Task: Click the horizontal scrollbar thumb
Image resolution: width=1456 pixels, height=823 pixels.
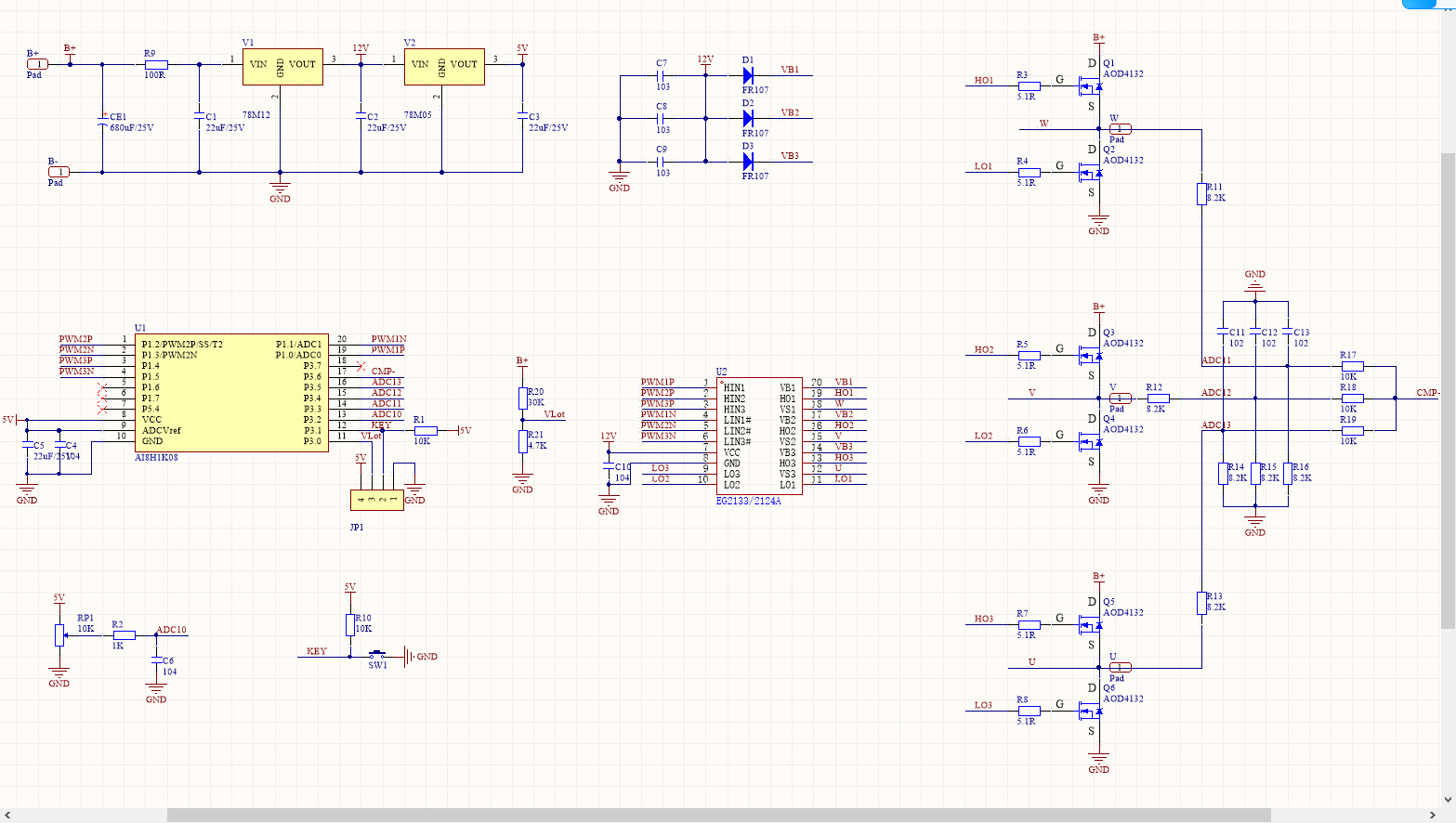Action: (717, 815)
